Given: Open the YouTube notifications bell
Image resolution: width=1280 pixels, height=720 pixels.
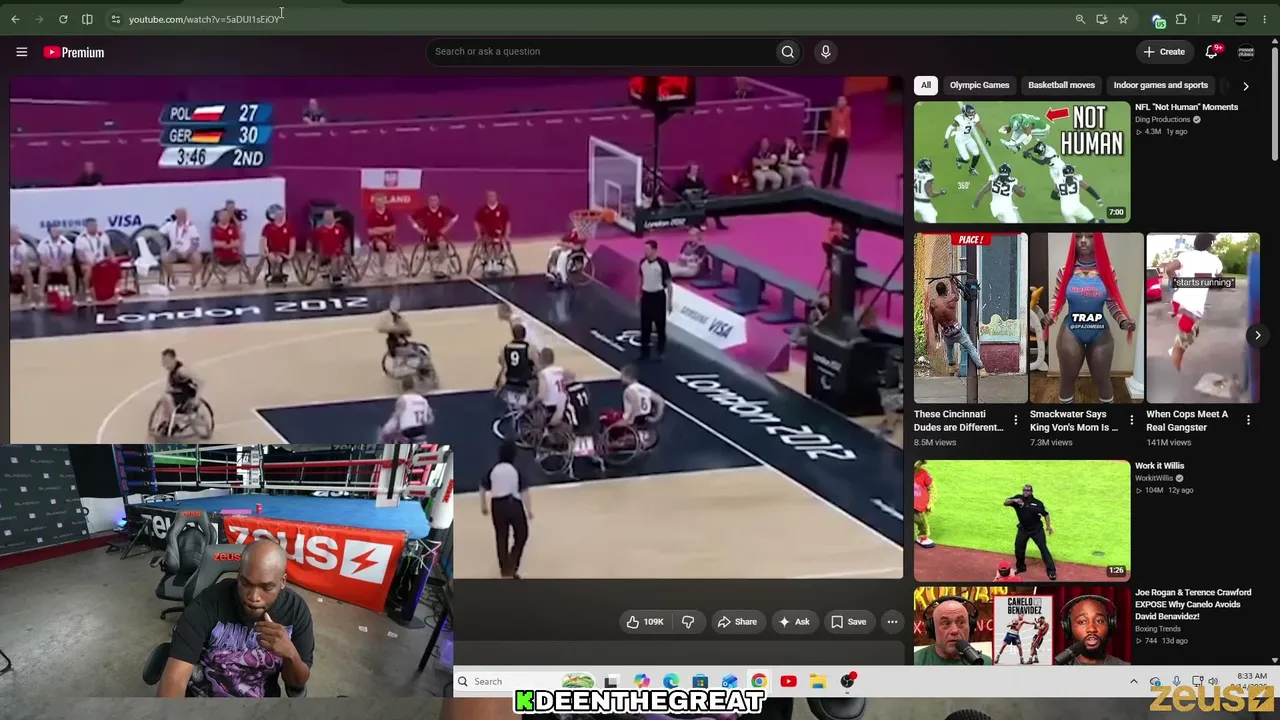Looking at the screenshot, I should [1212, 52].
